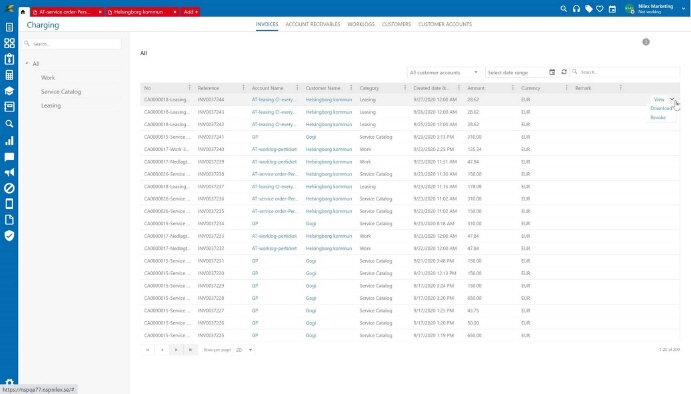The height and width of the screenshot is (394, 691).
Task: Open the Helsingborg kommun customer link in first row
Action: [x=329, y=100]
